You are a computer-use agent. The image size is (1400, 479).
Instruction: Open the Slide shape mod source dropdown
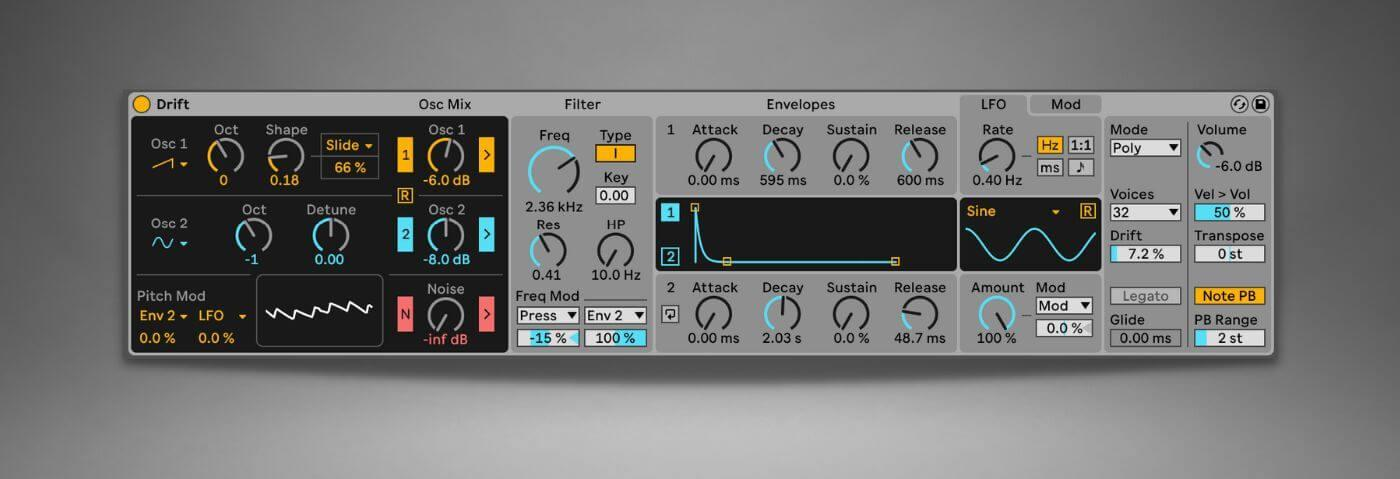coord(350,145)
